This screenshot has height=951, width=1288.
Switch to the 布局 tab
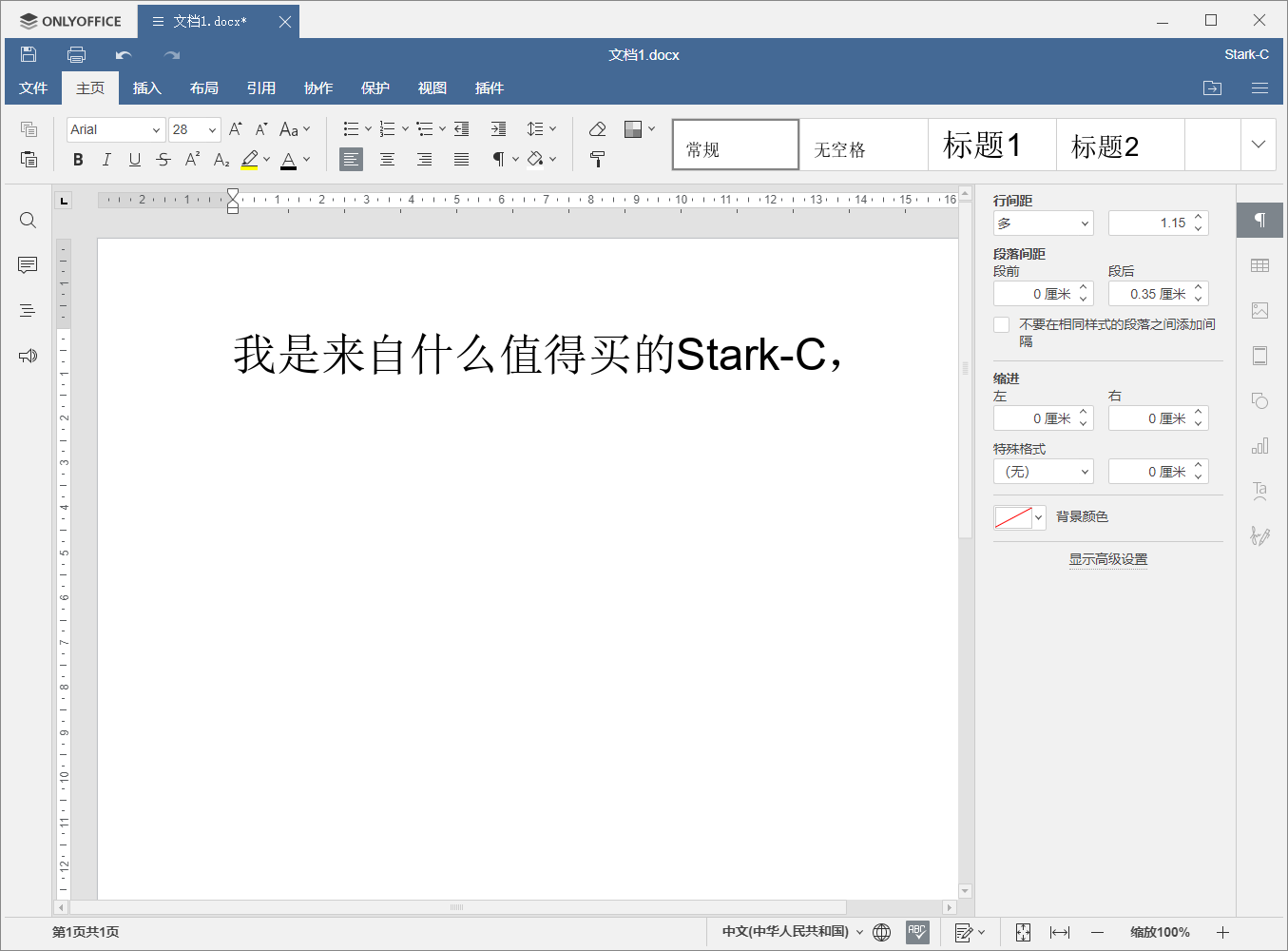tap(204, 88)
